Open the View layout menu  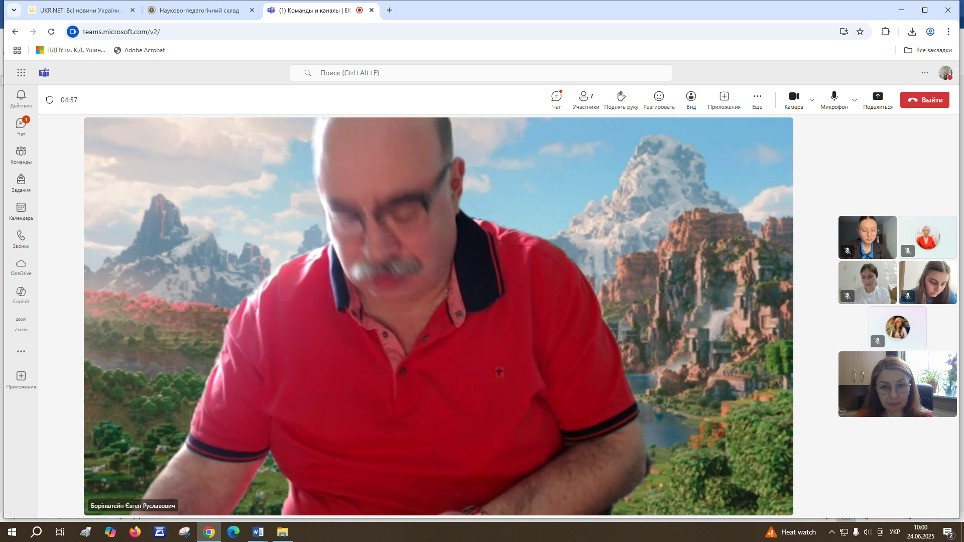click(x=691, y=98)
